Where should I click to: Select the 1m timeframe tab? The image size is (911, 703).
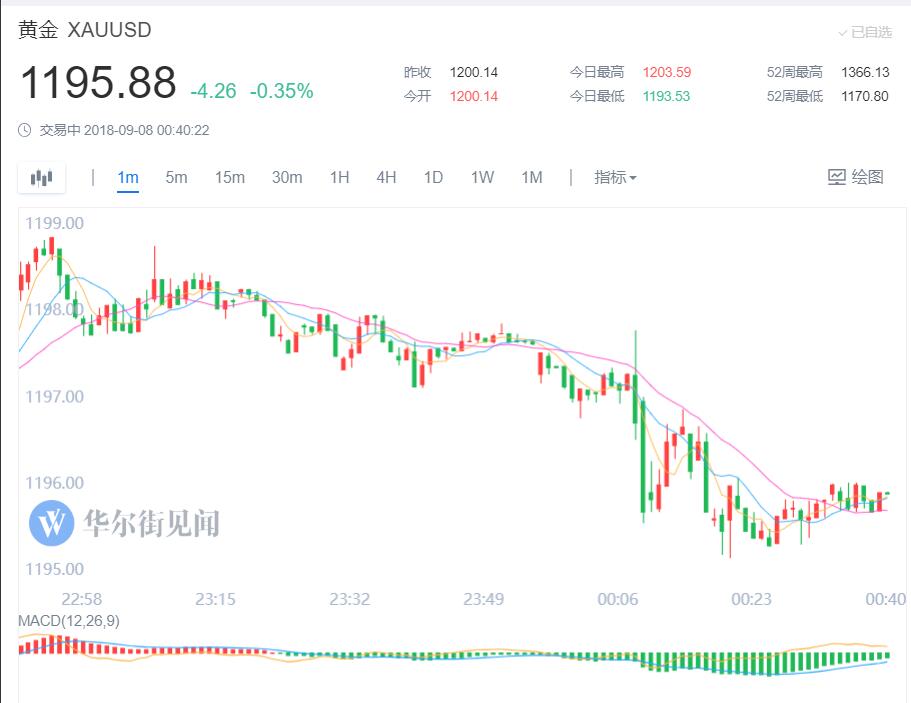click(x=128, y=177)
